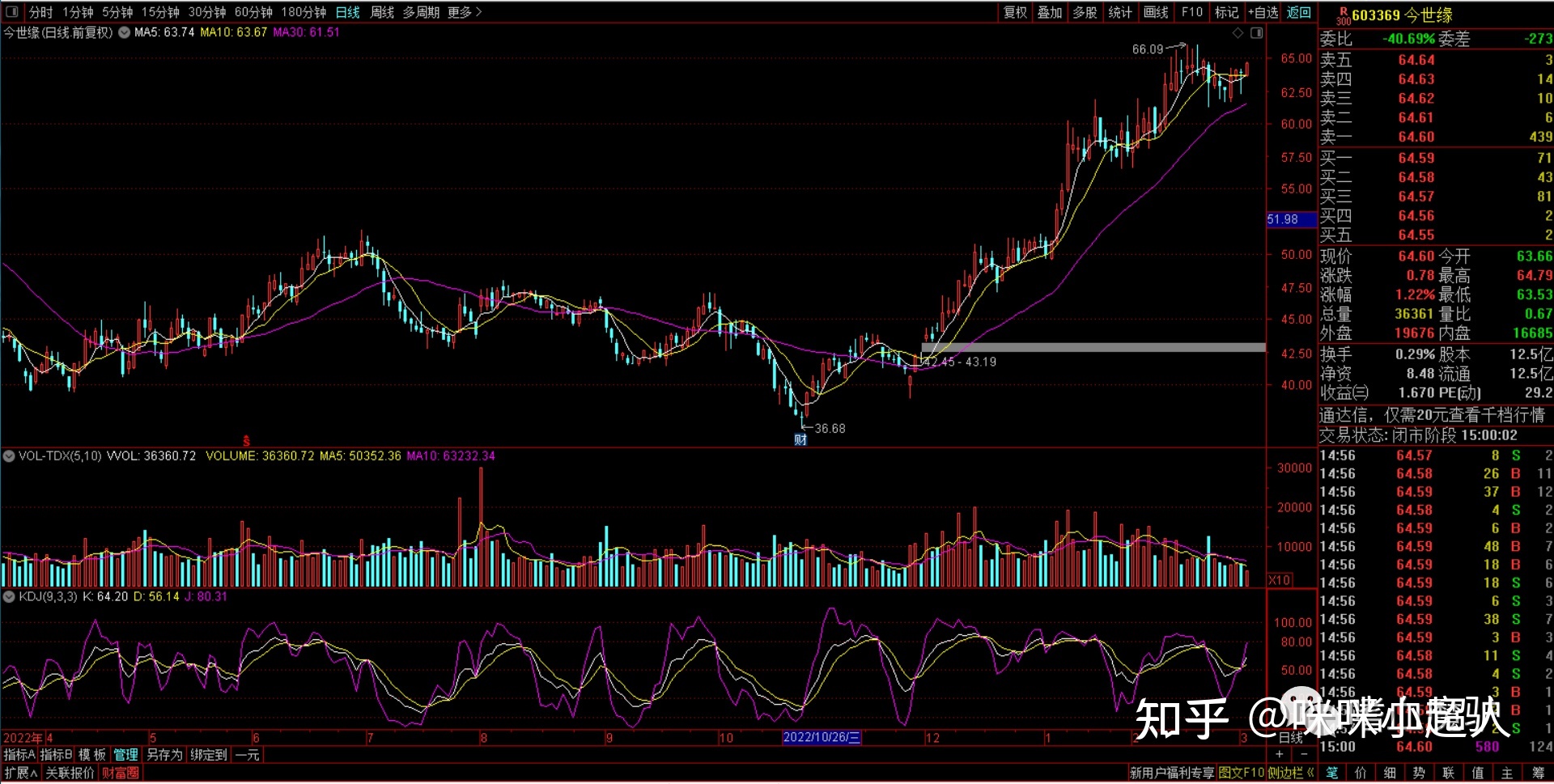This screenshot has width=1554, height=784.
Task: Select the 5分钟 period
Action: (x=117, y=12)
